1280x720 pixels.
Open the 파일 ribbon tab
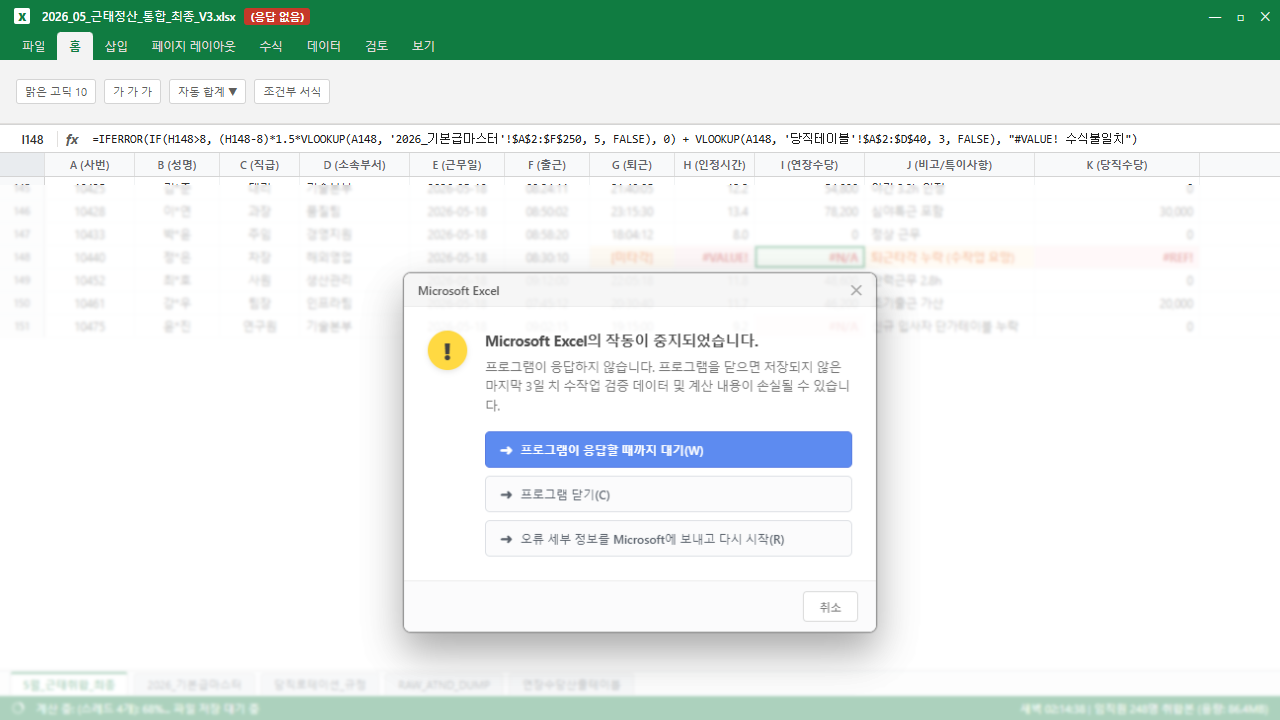34,46
